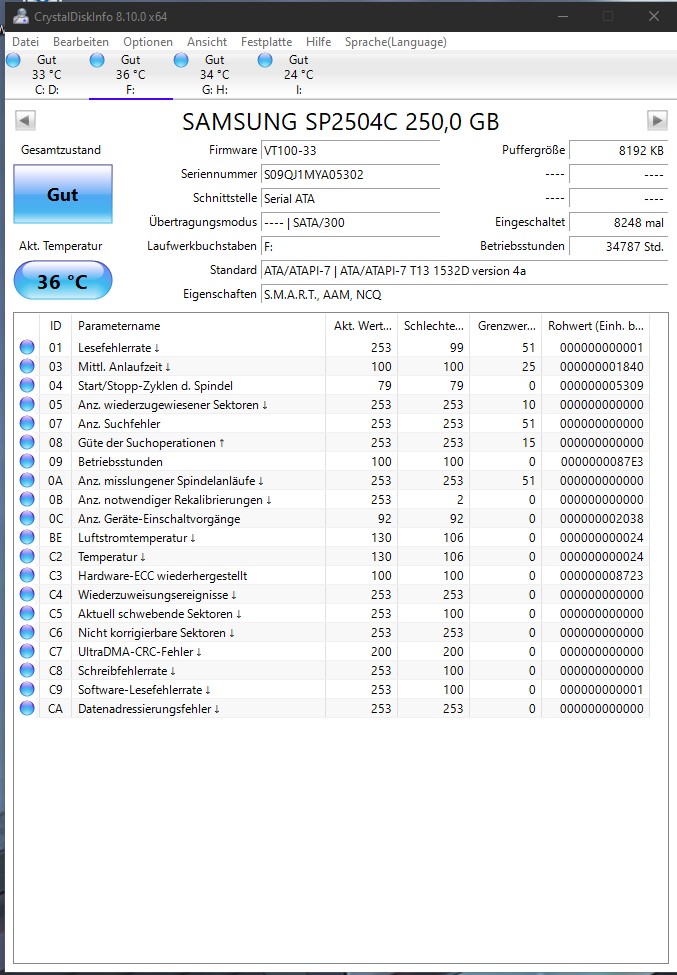The image size is (677, 975).
Task: Click the status orb for Lesefehlerrate row
Action: click(27, 347)
